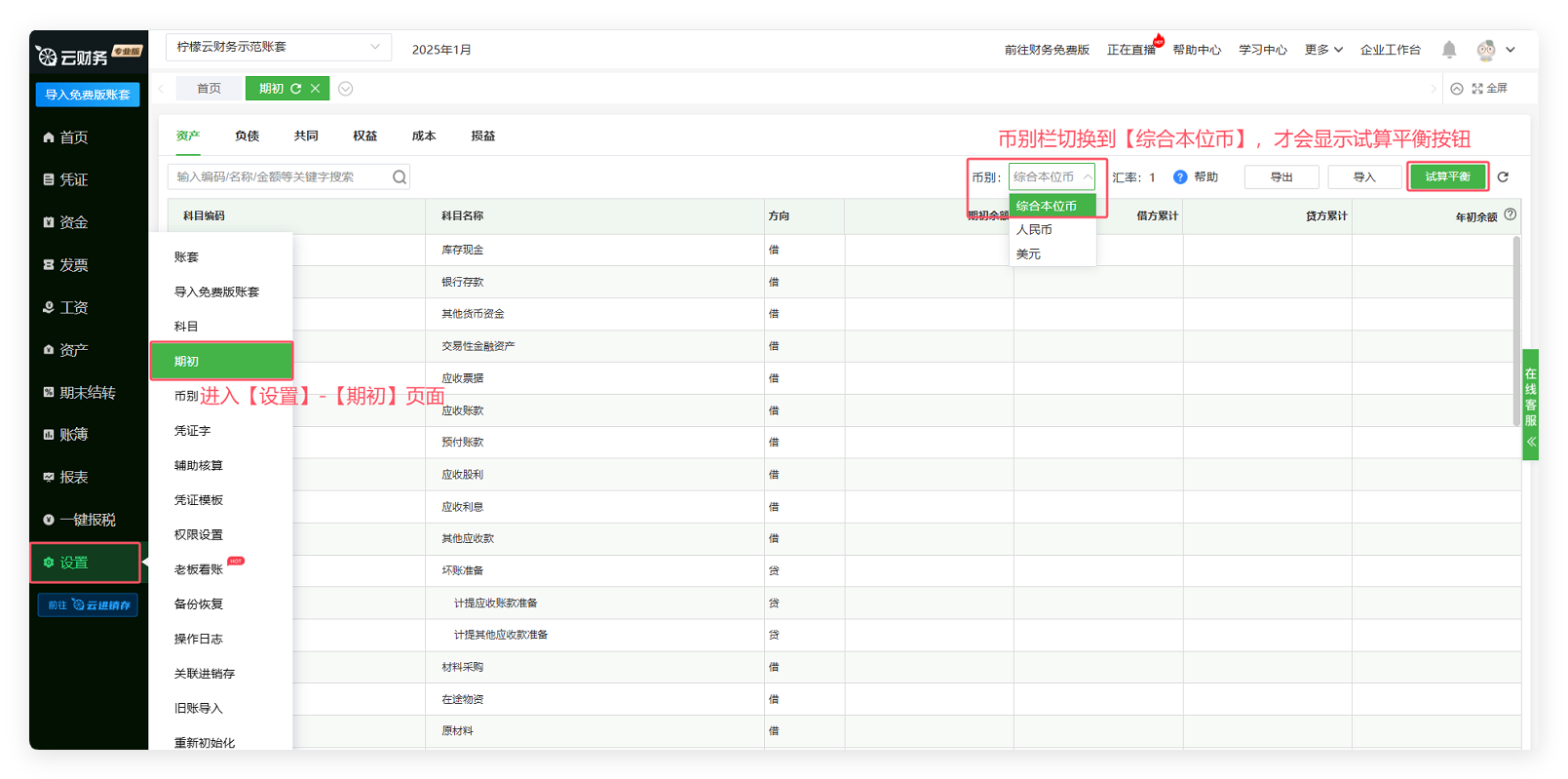This screenshot has width=1568, height=779.
Task: Click the green 试算平衡 button
Action: coord(1447,177)
